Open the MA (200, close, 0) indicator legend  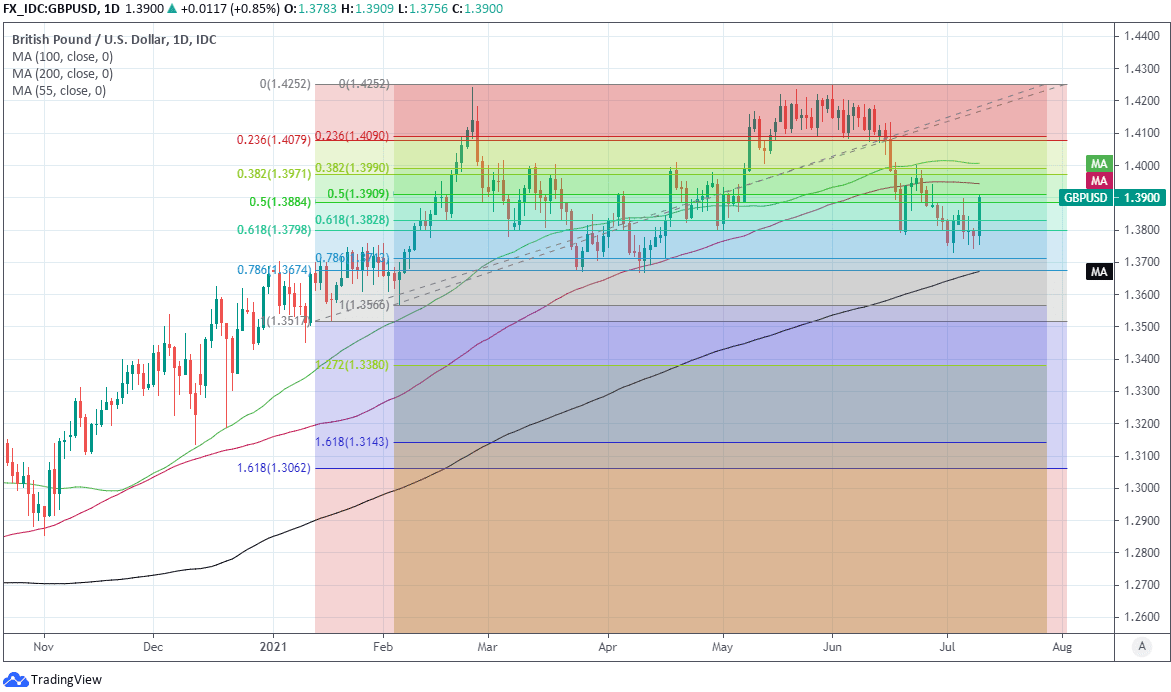pos(62,73)
